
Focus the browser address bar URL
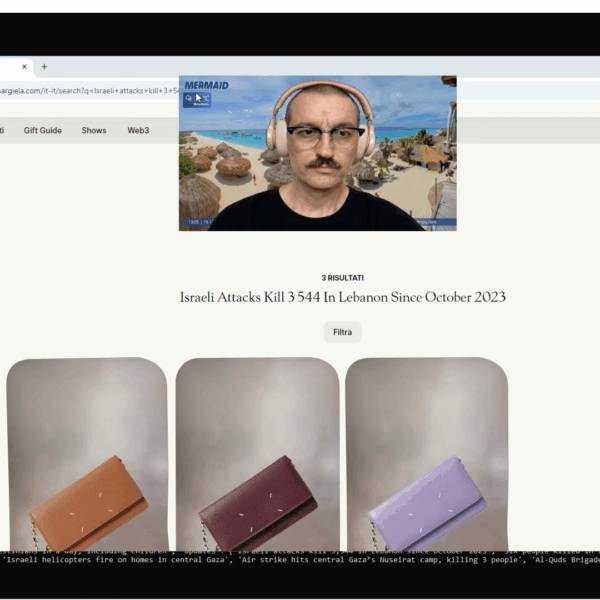(90, 90)
